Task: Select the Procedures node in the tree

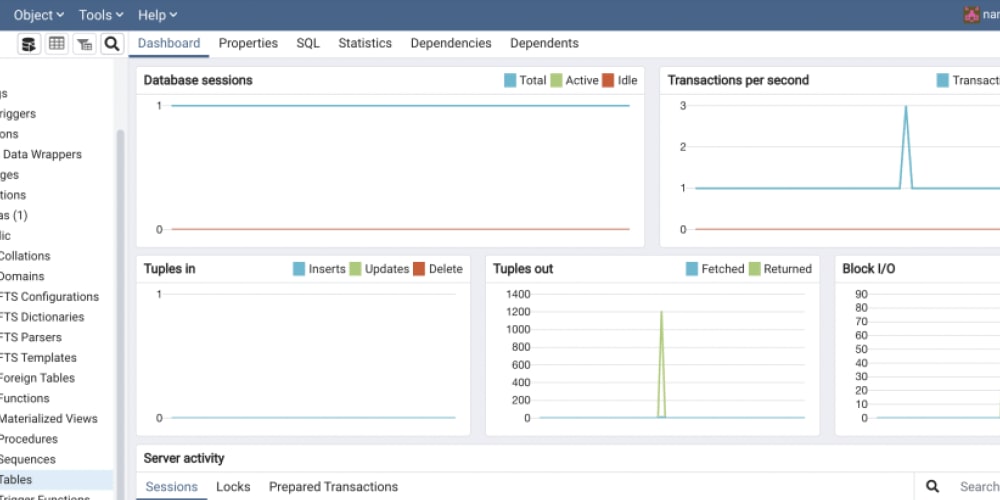Action: pyautogui.click(x=29, y=439)
